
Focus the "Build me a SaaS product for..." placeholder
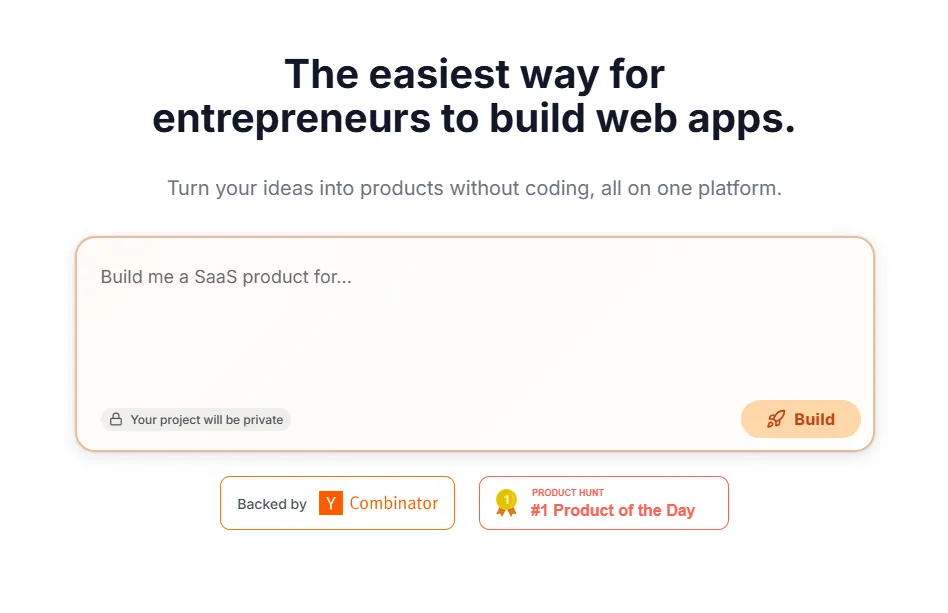[226, 277]
